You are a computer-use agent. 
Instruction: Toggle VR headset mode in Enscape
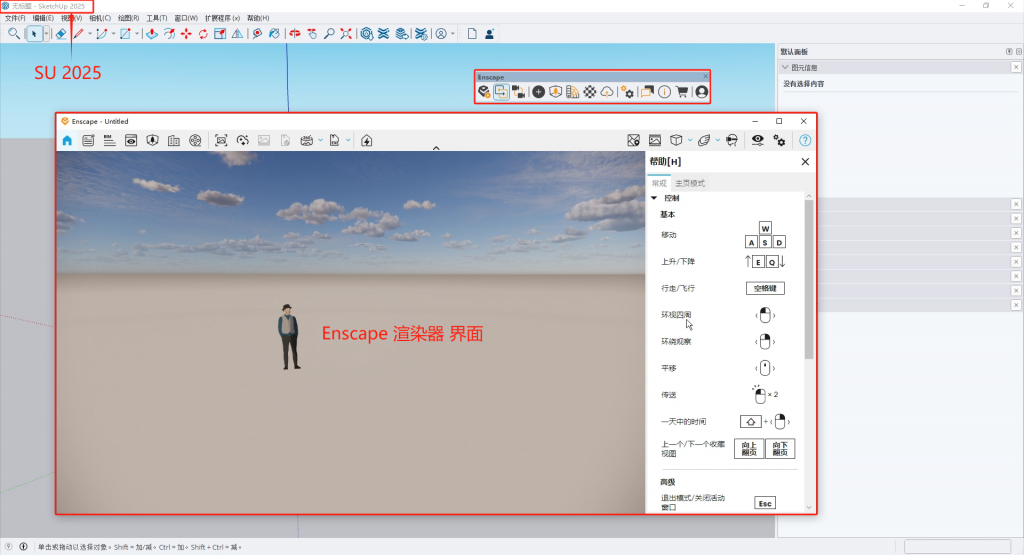point(732,140)
